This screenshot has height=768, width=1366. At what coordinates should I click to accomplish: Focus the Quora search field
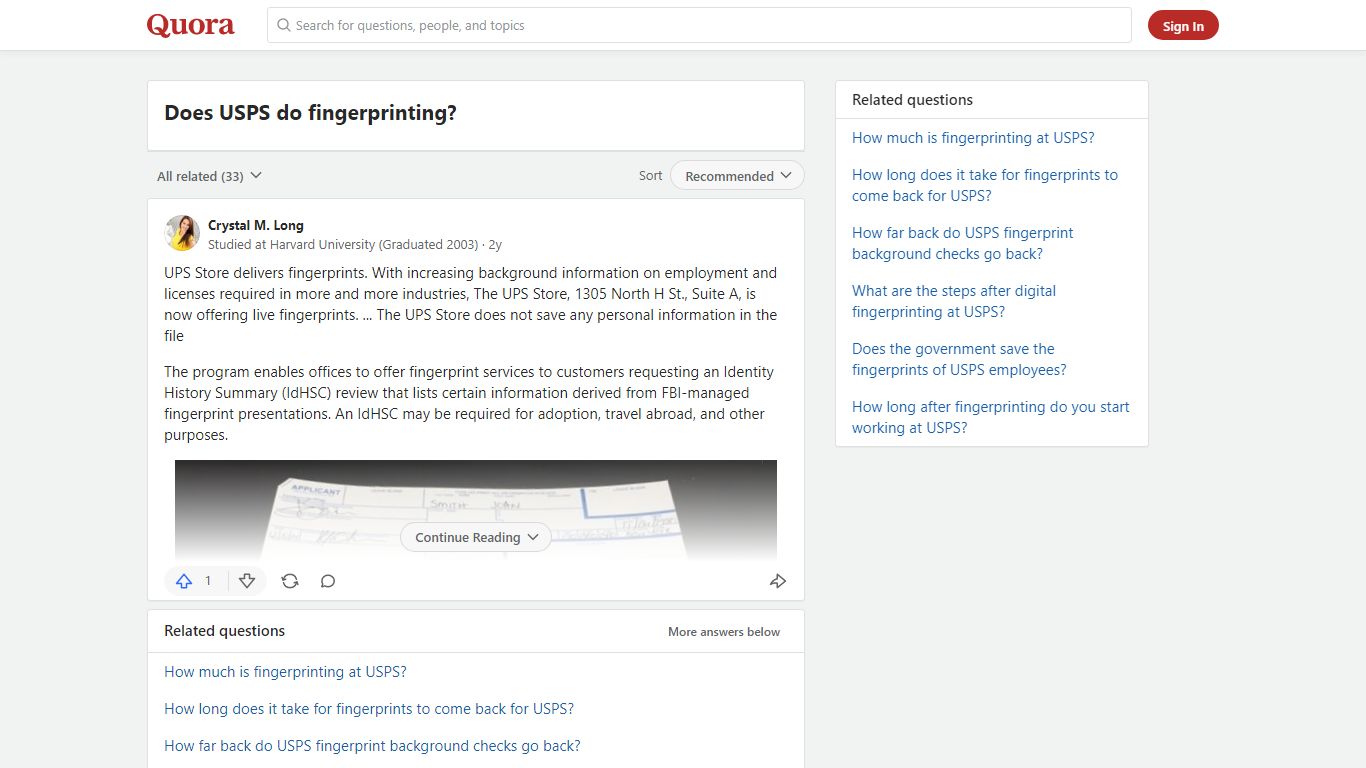[699, 25]
